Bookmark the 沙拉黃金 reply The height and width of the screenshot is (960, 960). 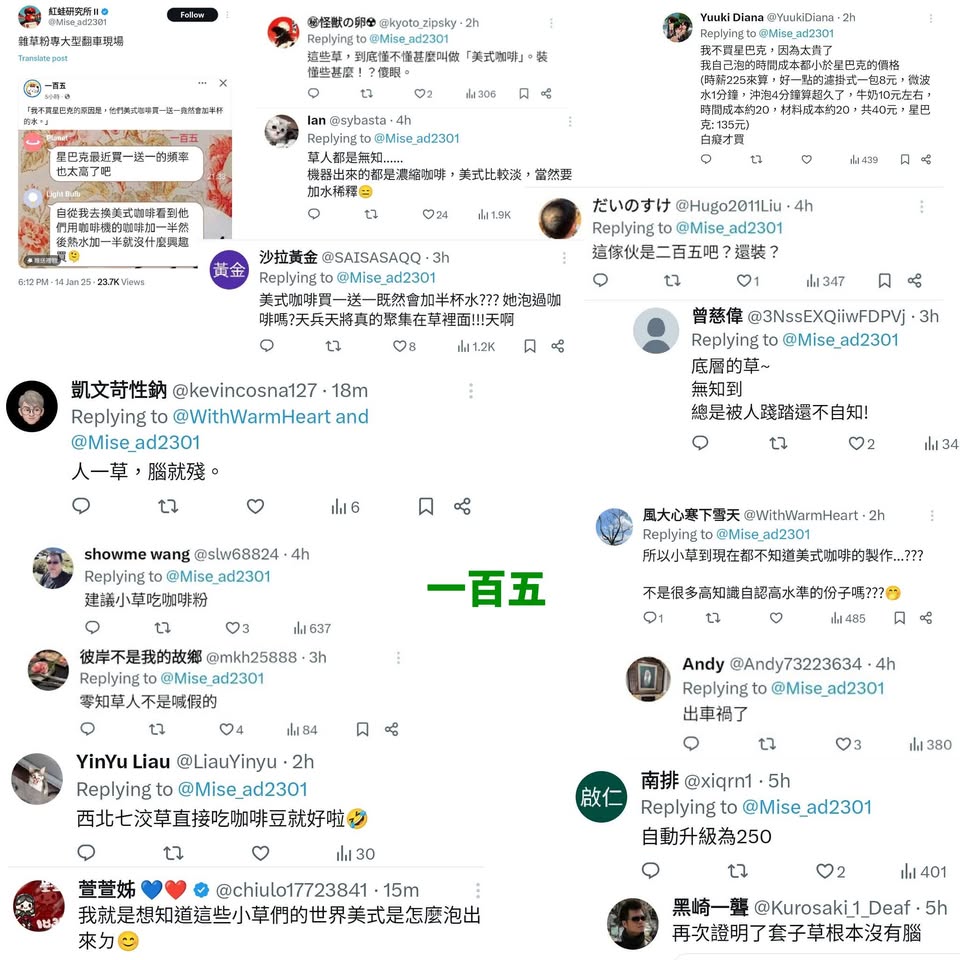(530, 347)
